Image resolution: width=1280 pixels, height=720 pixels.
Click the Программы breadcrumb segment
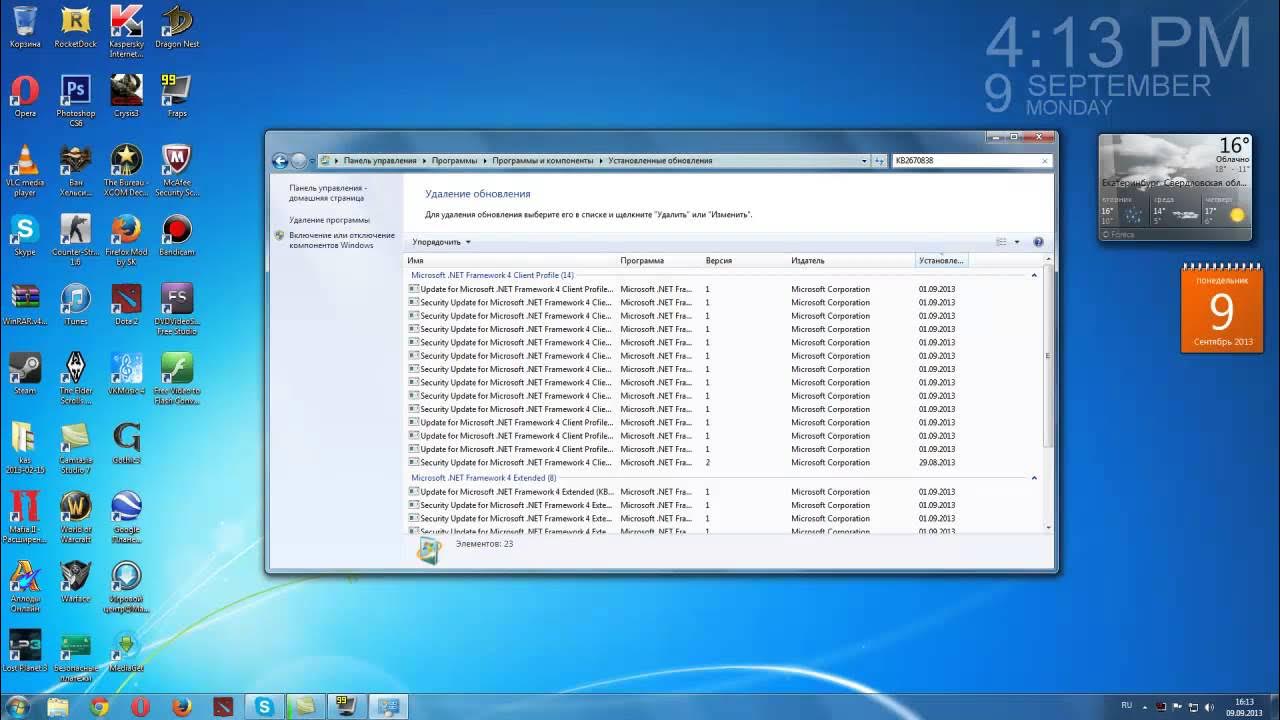[454, 160]
